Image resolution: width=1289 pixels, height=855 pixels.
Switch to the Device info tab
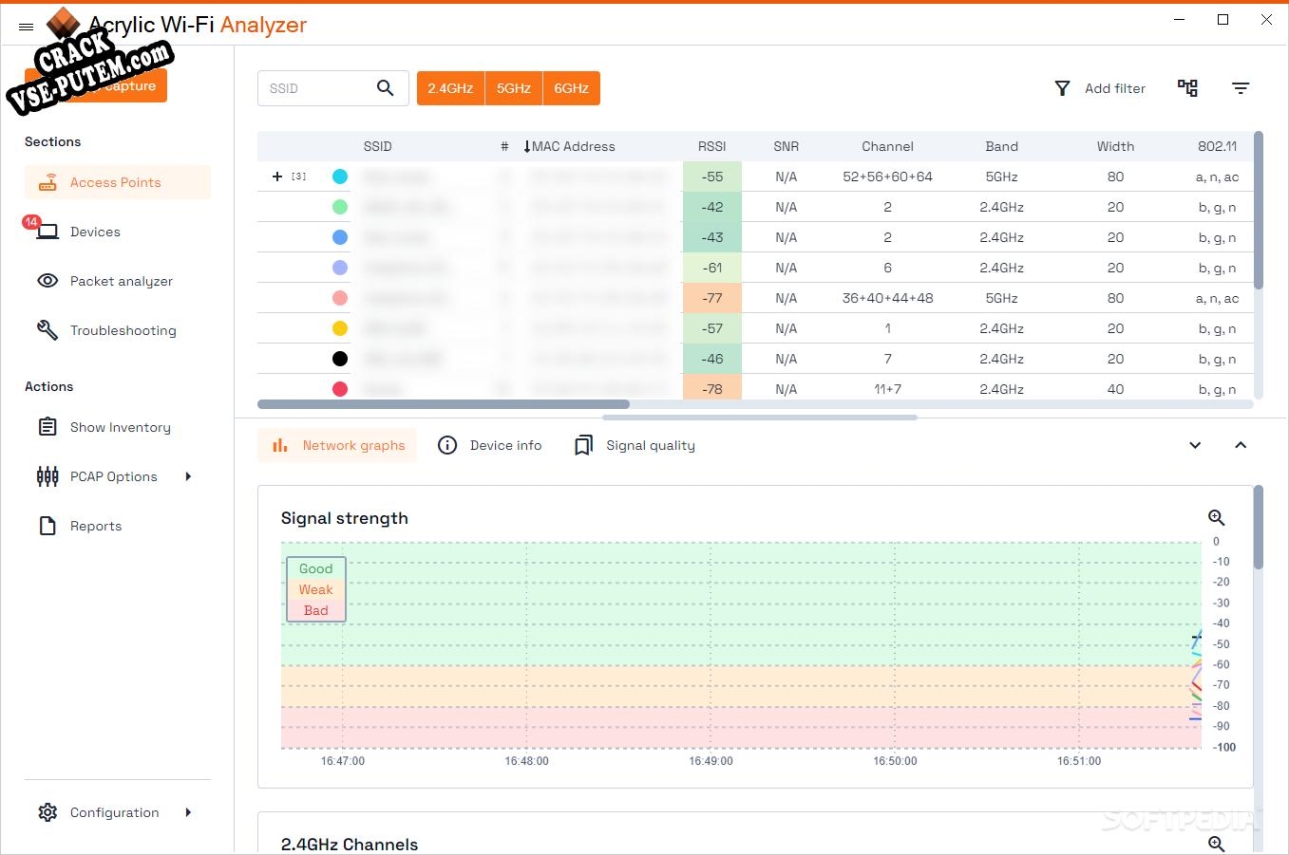coord(490,446)
